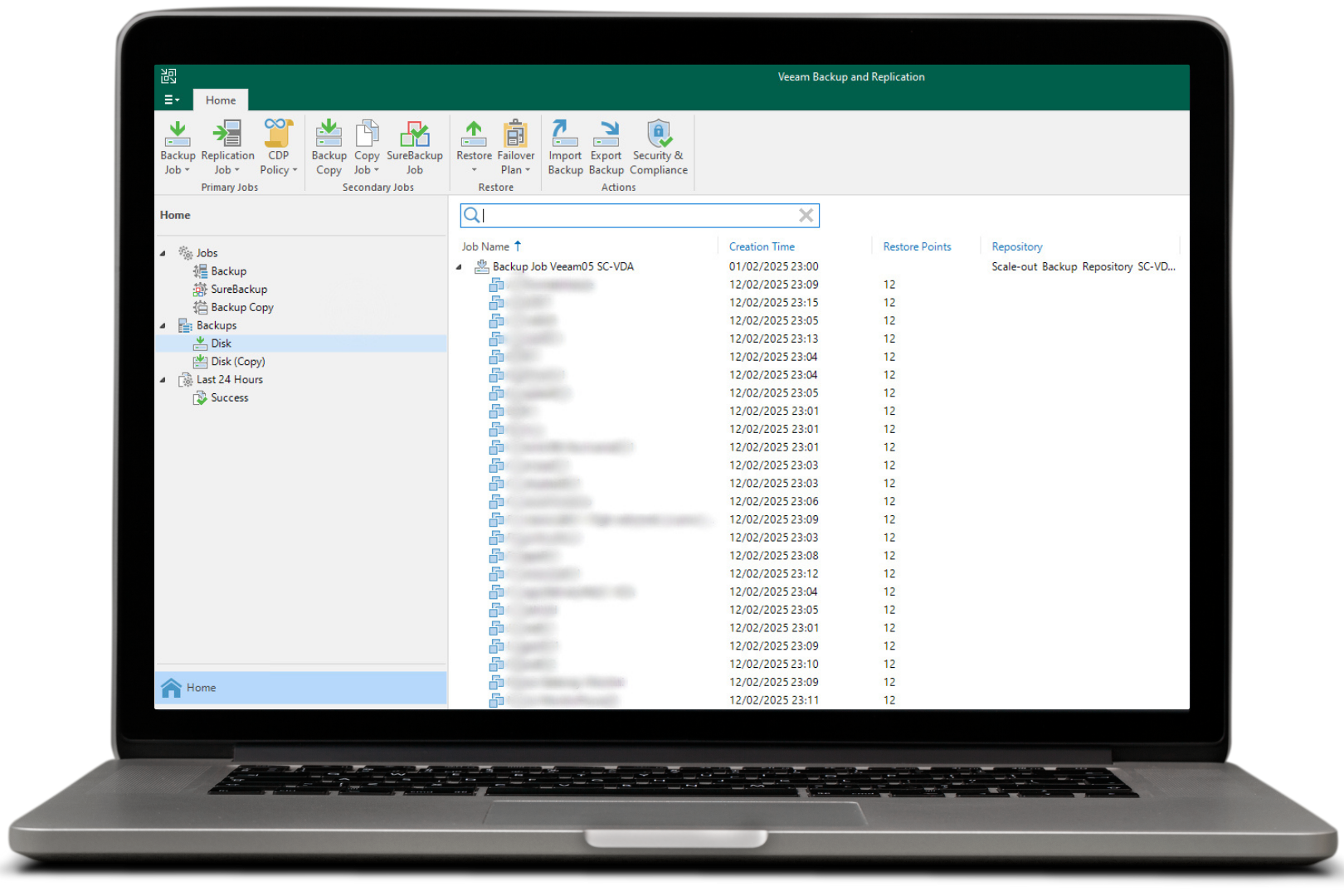
Task: Clear the search box with X
Action: 806,216
